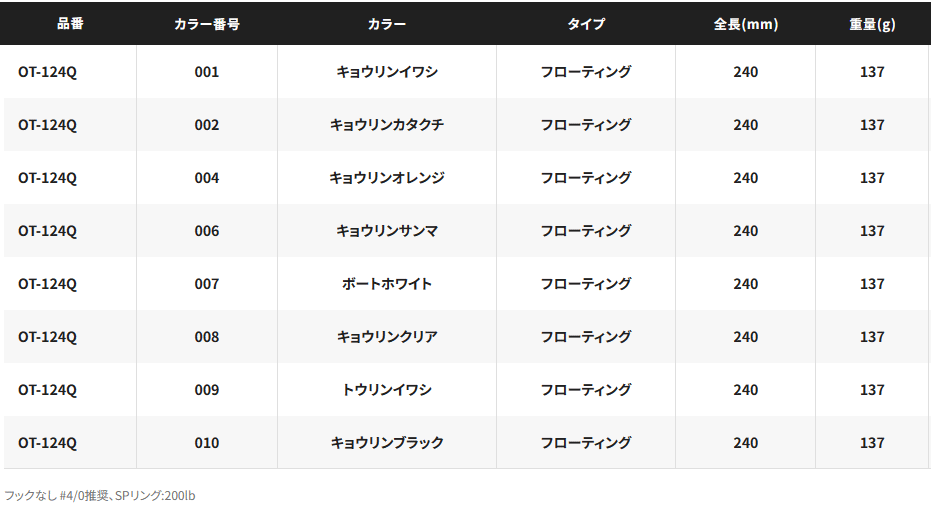Click OT-124Q in the 009 row
The height and width of the screenshot is (508, 931).
pos(48,390)
